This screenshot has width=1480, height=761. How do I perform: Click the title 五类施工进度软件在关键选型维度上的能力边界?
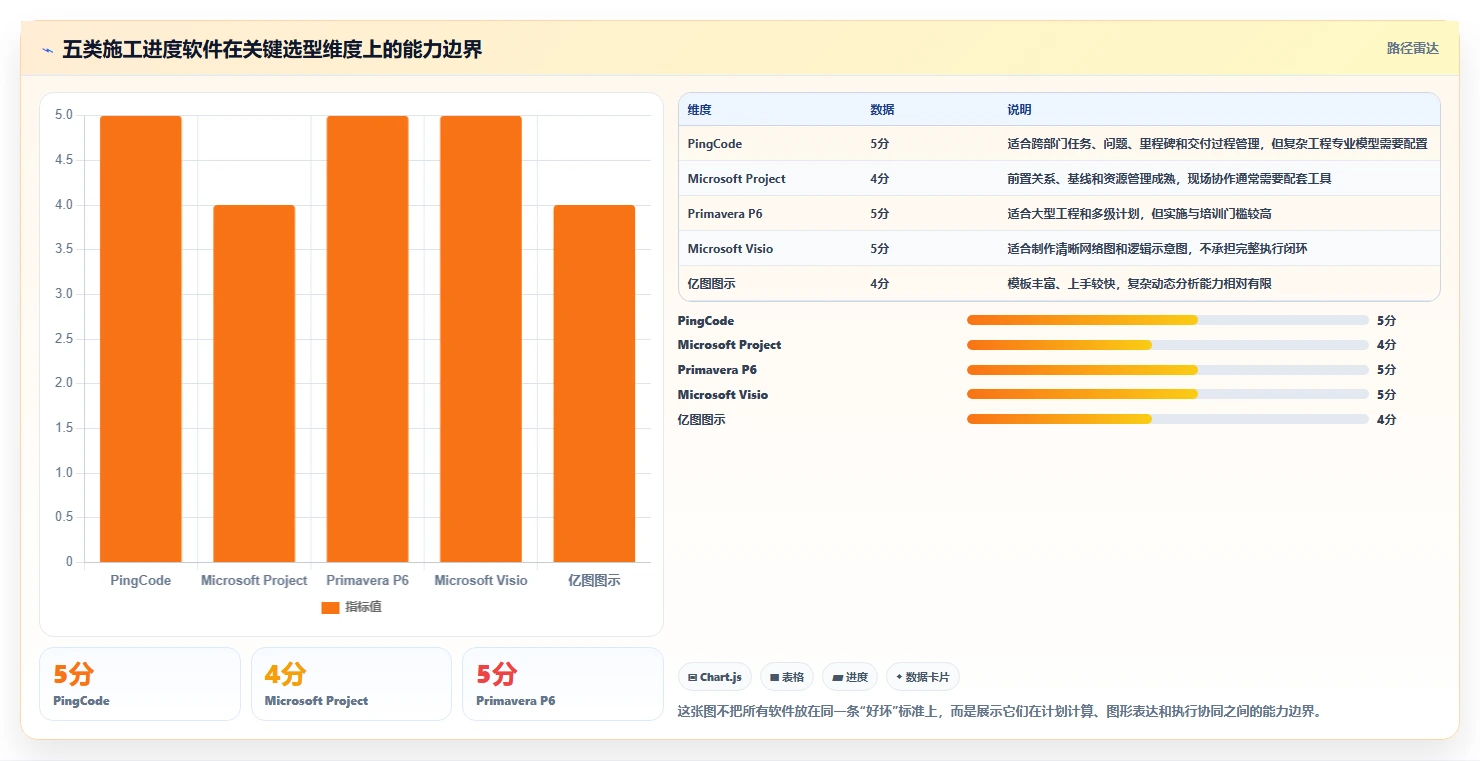[272, 50]
